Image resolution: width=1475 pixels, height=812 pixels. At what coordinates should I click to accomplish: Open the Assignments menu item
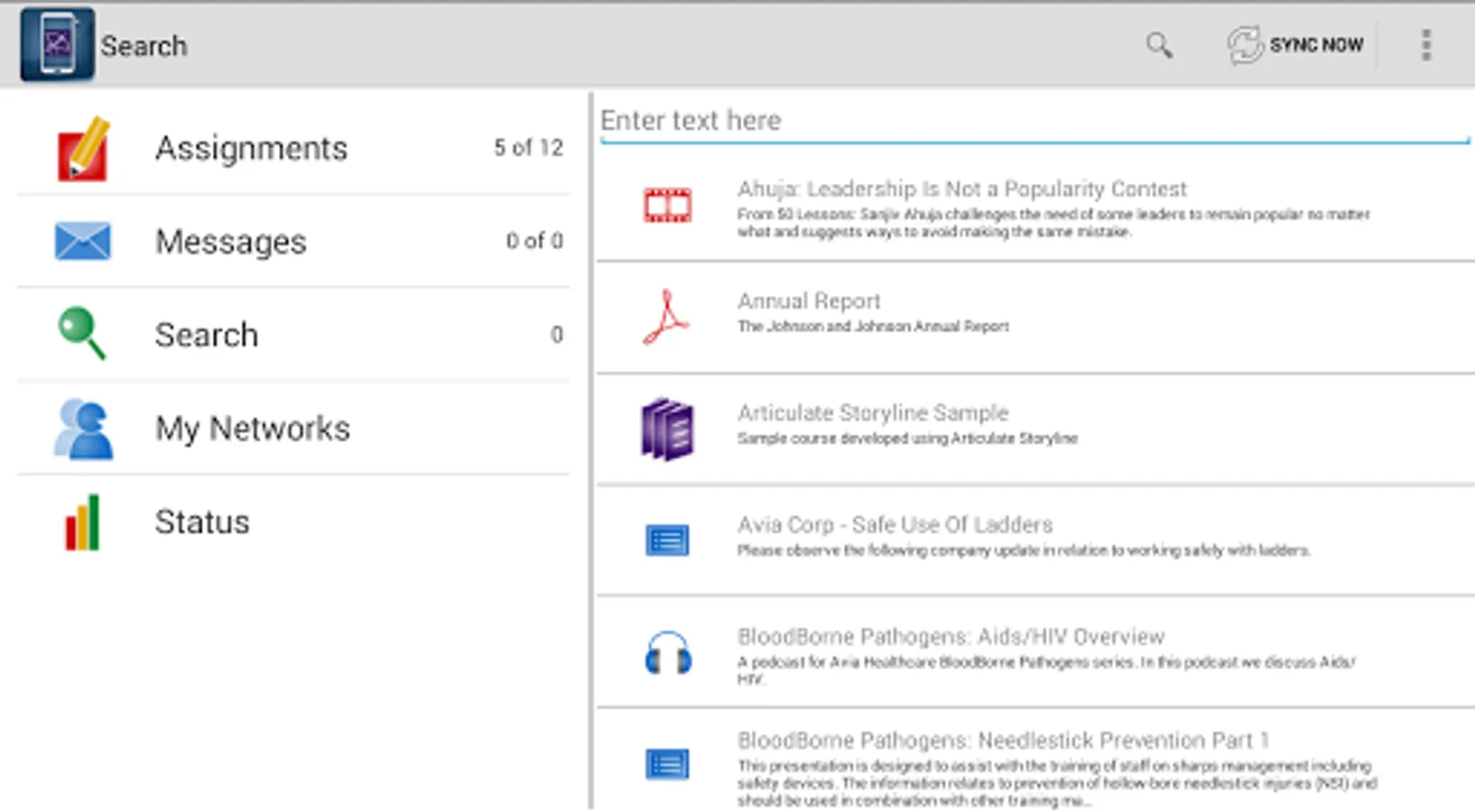[251, 148]
